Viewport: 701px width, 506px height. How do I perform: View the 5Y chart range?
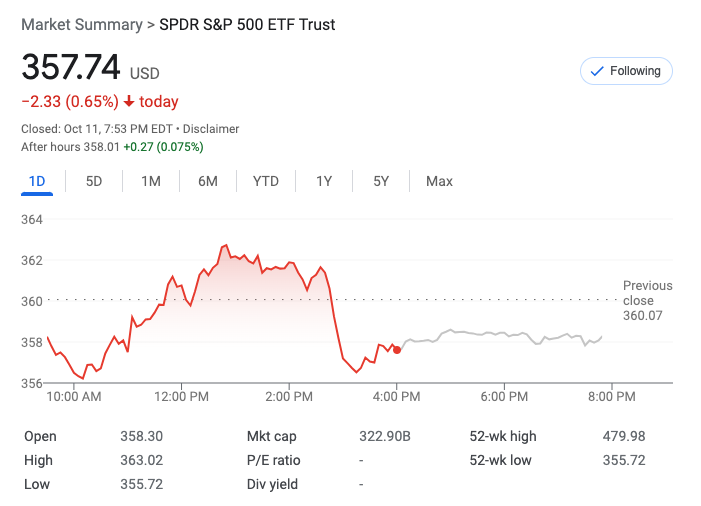pyautogui.click(x=381, y=181)
